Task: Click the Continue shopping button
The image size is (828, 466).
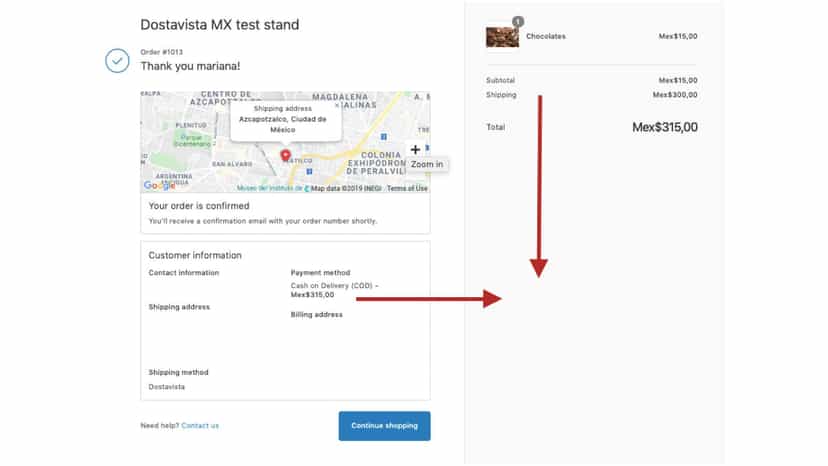Action: (384, 426)
